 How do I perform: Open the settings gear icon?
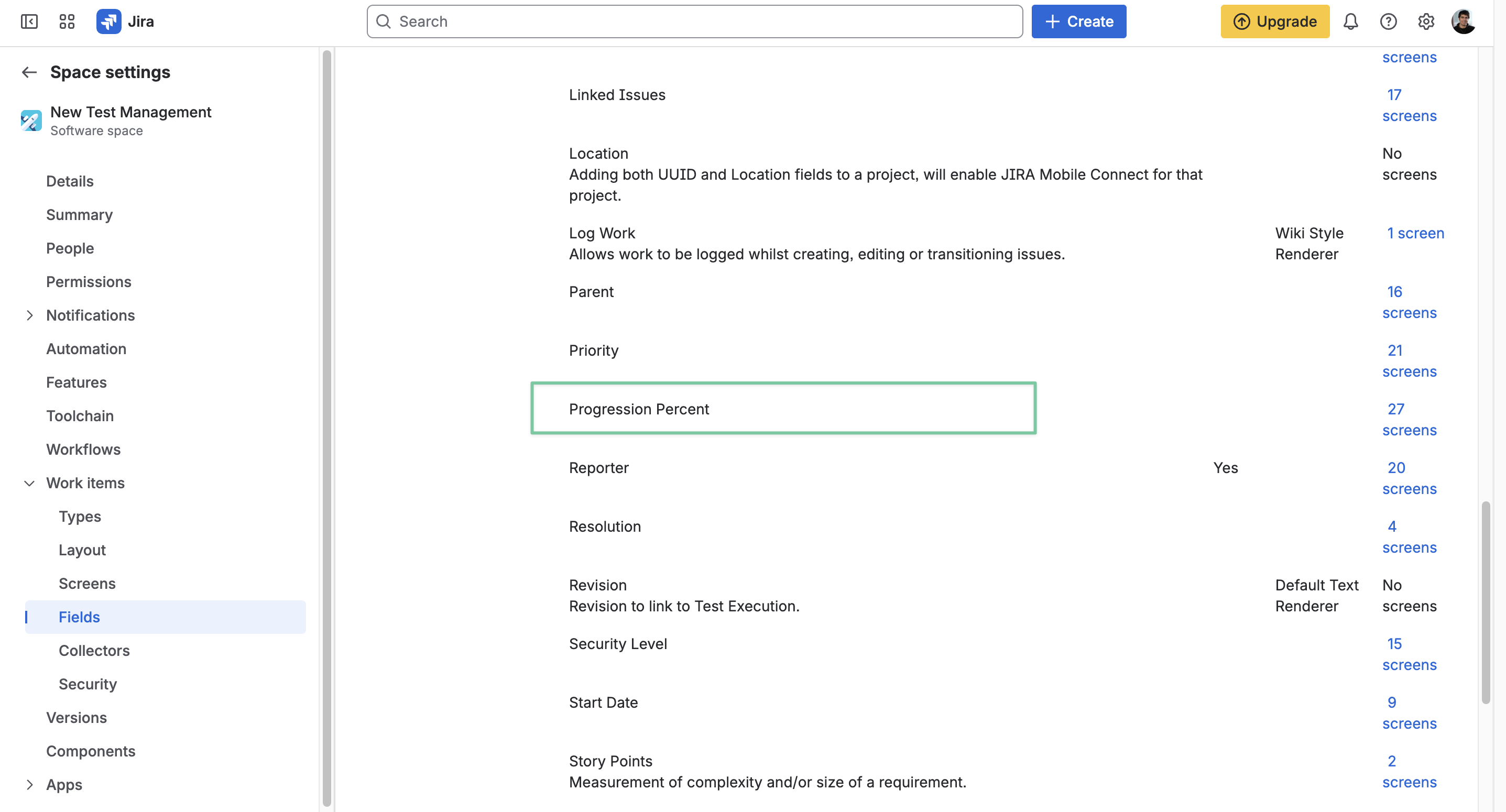[1426, 21]
